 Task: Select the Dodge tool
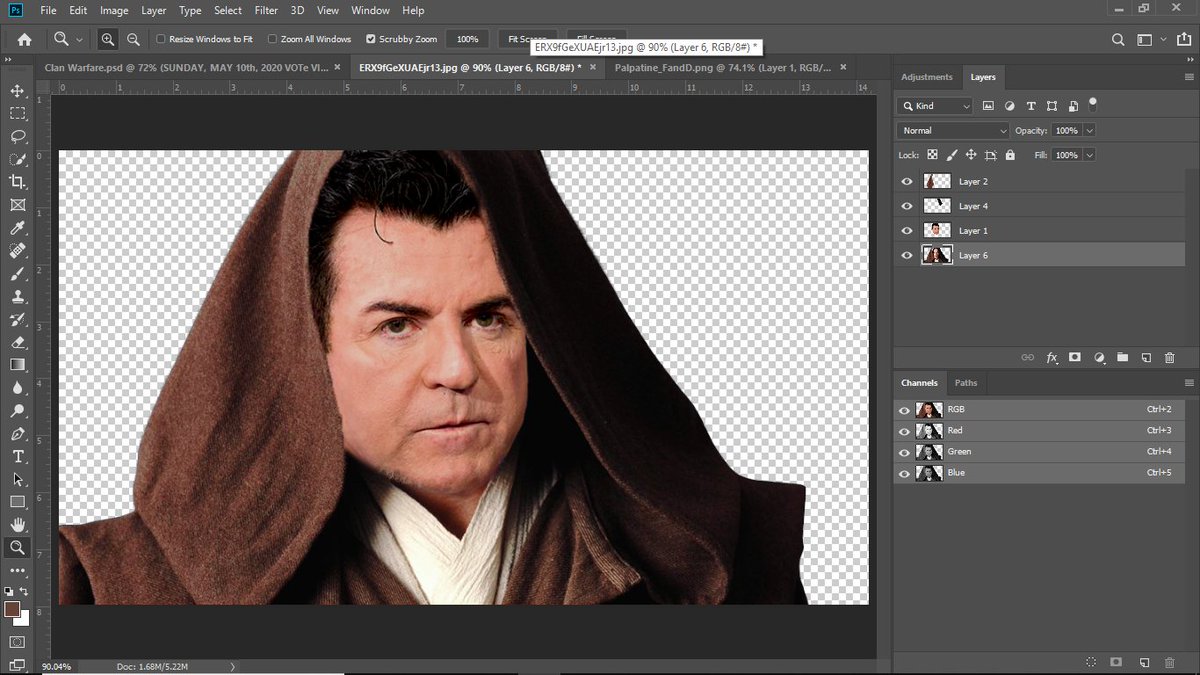point(17,411)
